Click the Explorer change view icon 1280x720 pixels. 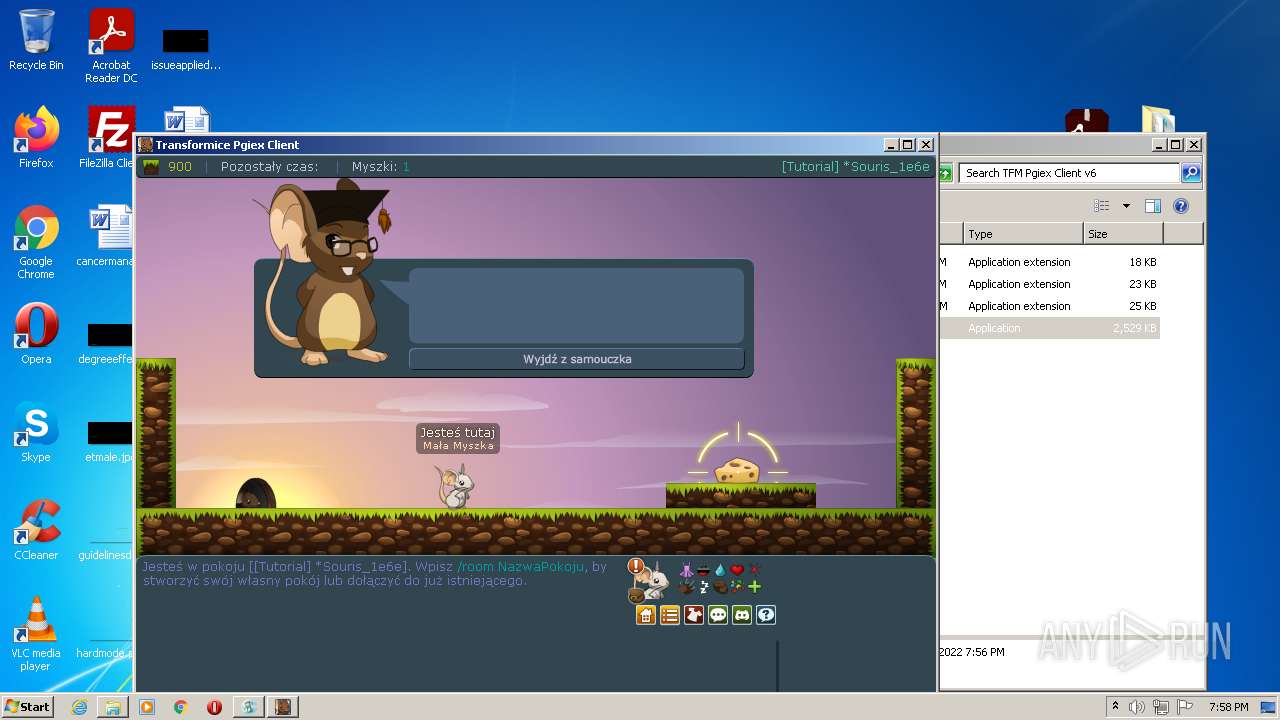(x=1102, y=206)
